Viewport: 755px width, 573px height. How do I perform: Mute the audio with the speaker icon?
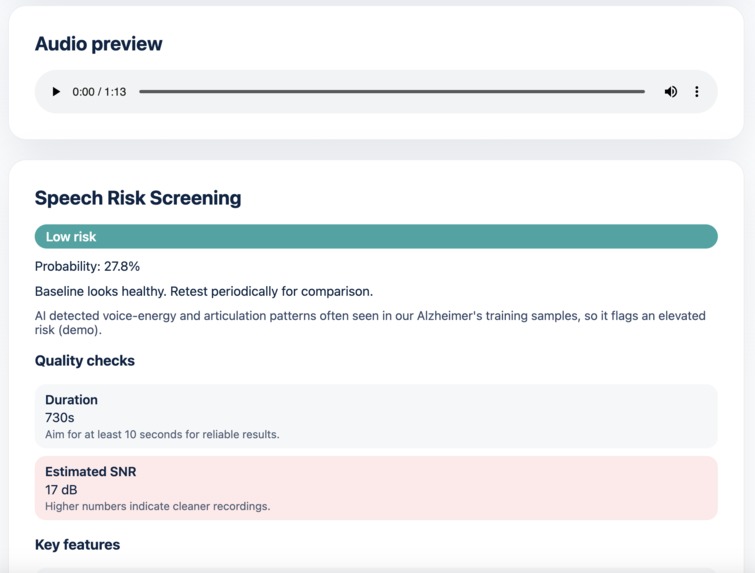[x=670, y=91]
